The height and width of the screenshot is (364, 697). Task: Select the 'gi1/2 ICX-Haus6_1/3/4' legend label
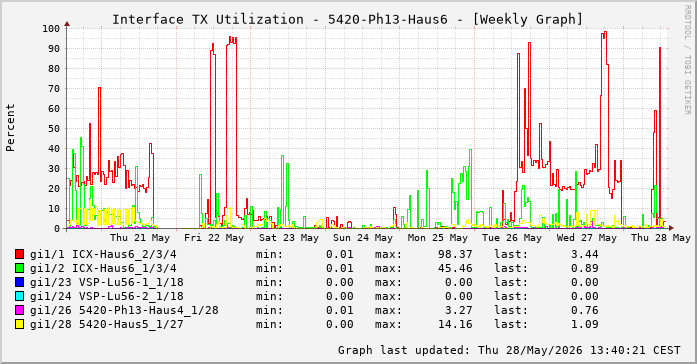[x=103, y=268]
